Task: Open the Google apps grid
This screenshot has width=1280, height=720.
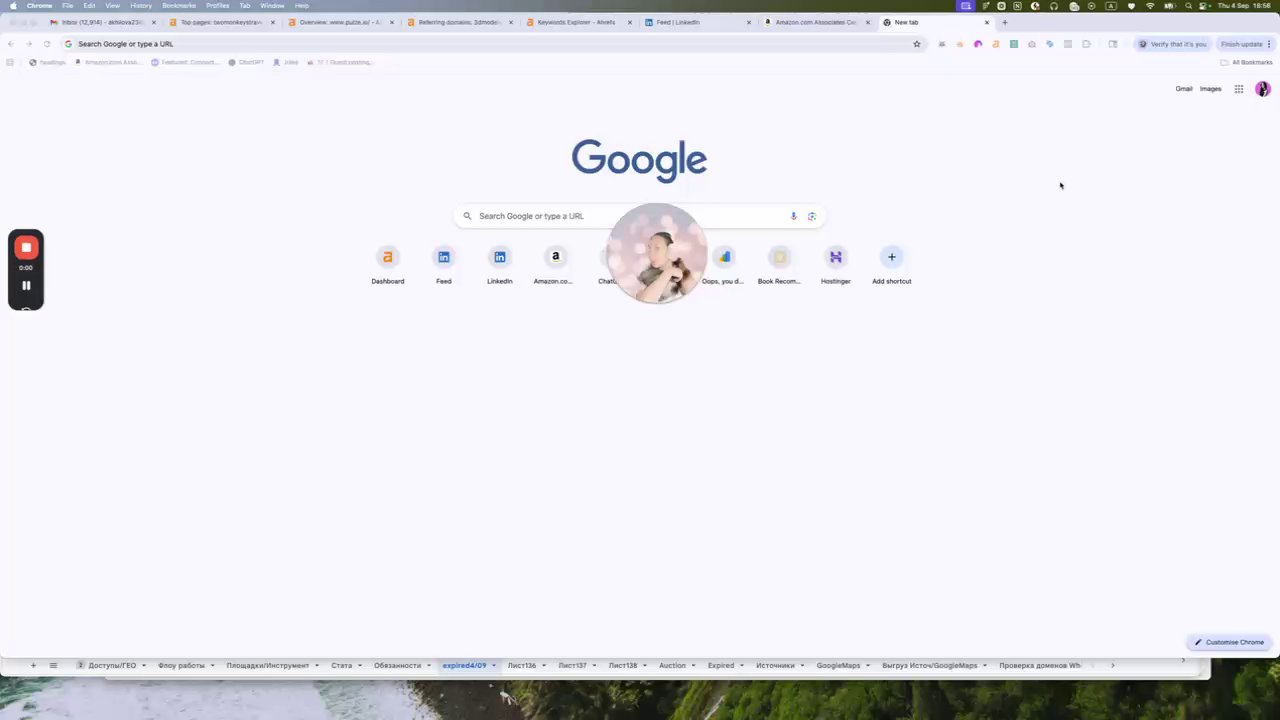Action: 1239,89
